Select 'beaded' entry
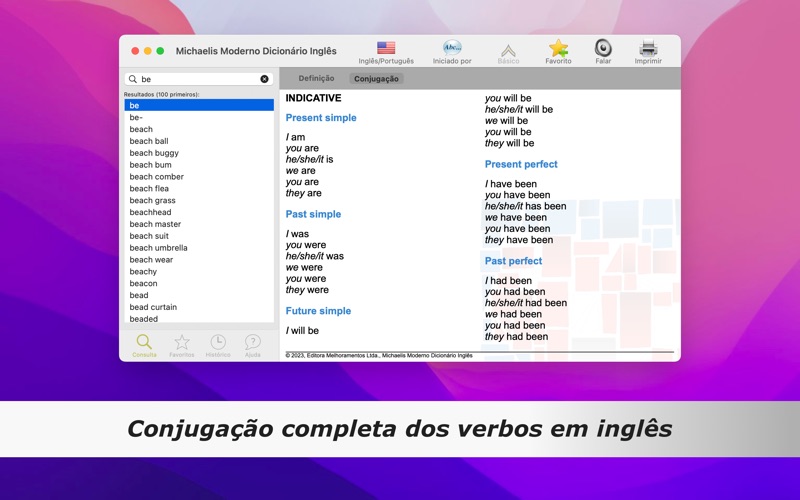 199,318
